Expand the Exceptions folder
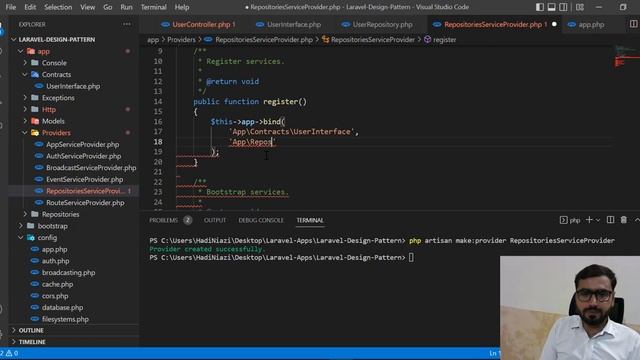 click(x=52, y=98)
